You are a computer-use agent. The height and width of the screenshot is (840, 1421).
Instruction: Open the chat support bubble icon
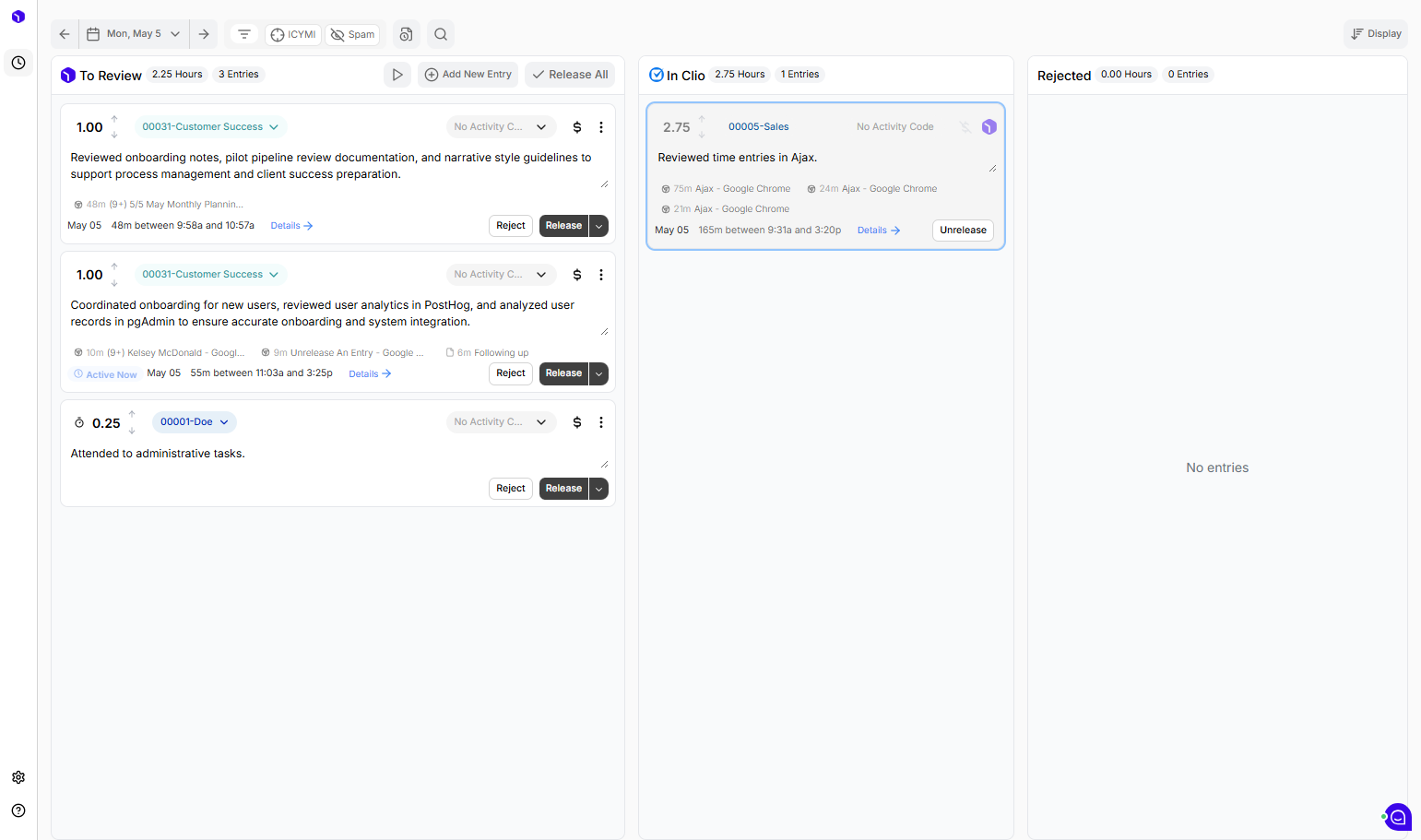[x=1398, y=817]
